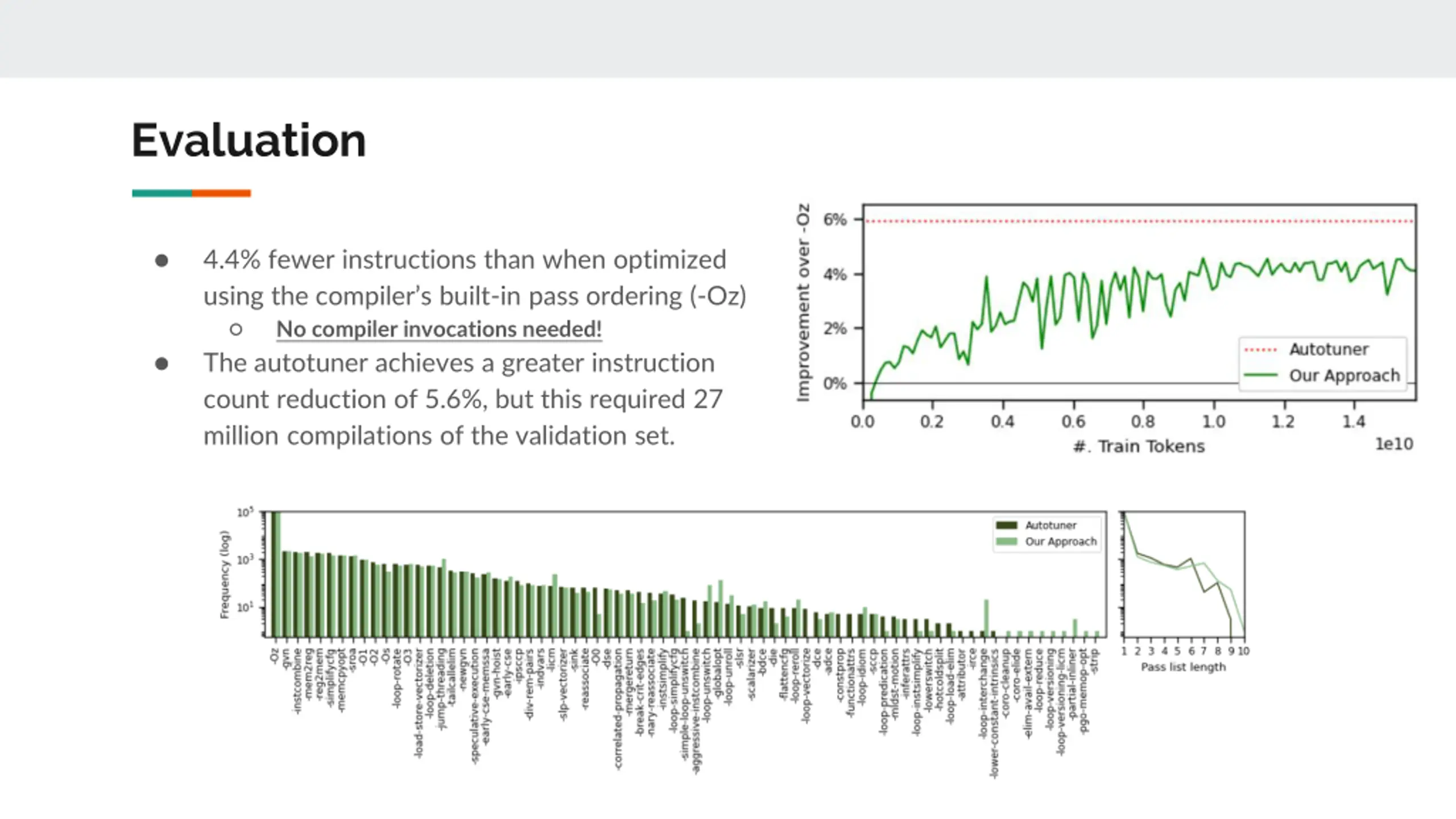The height and width of the screenshot is (819, 1456).
Task: Click the Evaluation slide title
Action: tap(249, 140)
